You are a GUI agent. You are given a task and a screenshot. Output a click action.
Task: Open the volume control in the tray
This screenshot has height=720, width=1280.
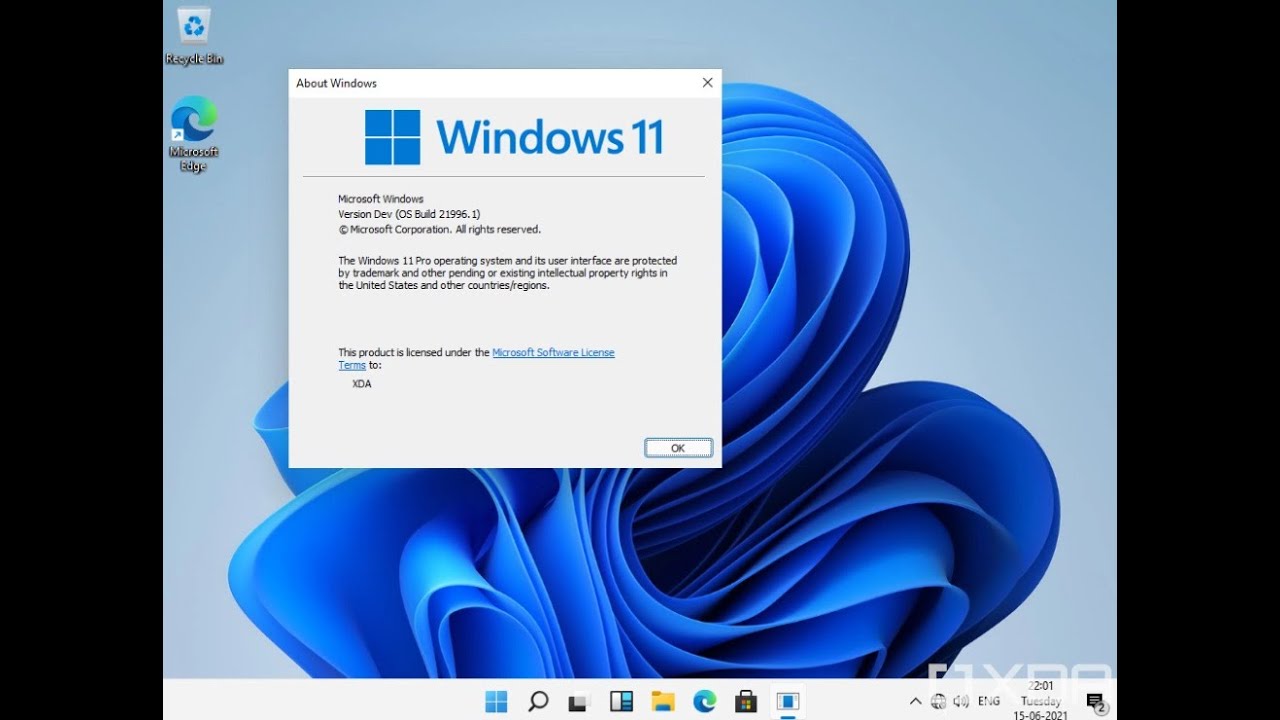click(x=962, y=701)
